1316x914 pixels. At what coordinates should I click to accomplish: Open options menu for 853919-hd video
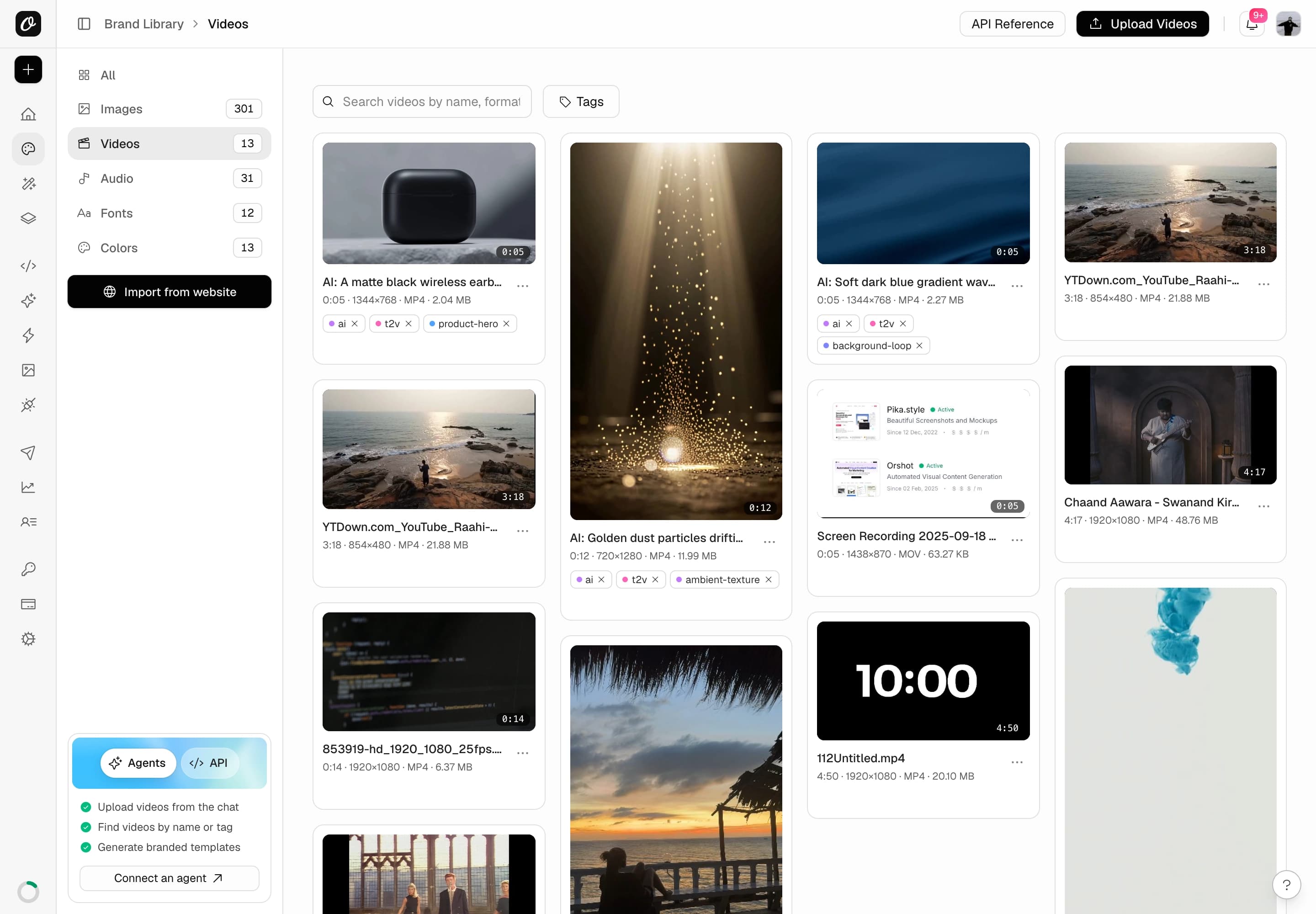[x=522, y=753]
